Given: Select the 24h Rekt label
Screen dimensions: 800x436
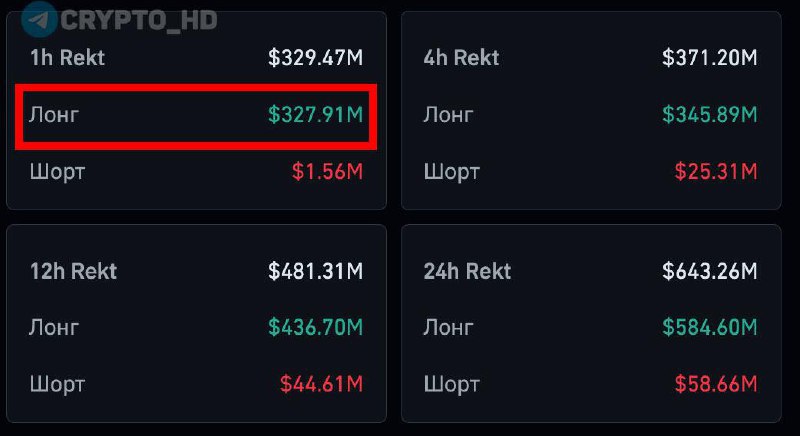Looking at the screenshot, I should (x=467, y=271).
